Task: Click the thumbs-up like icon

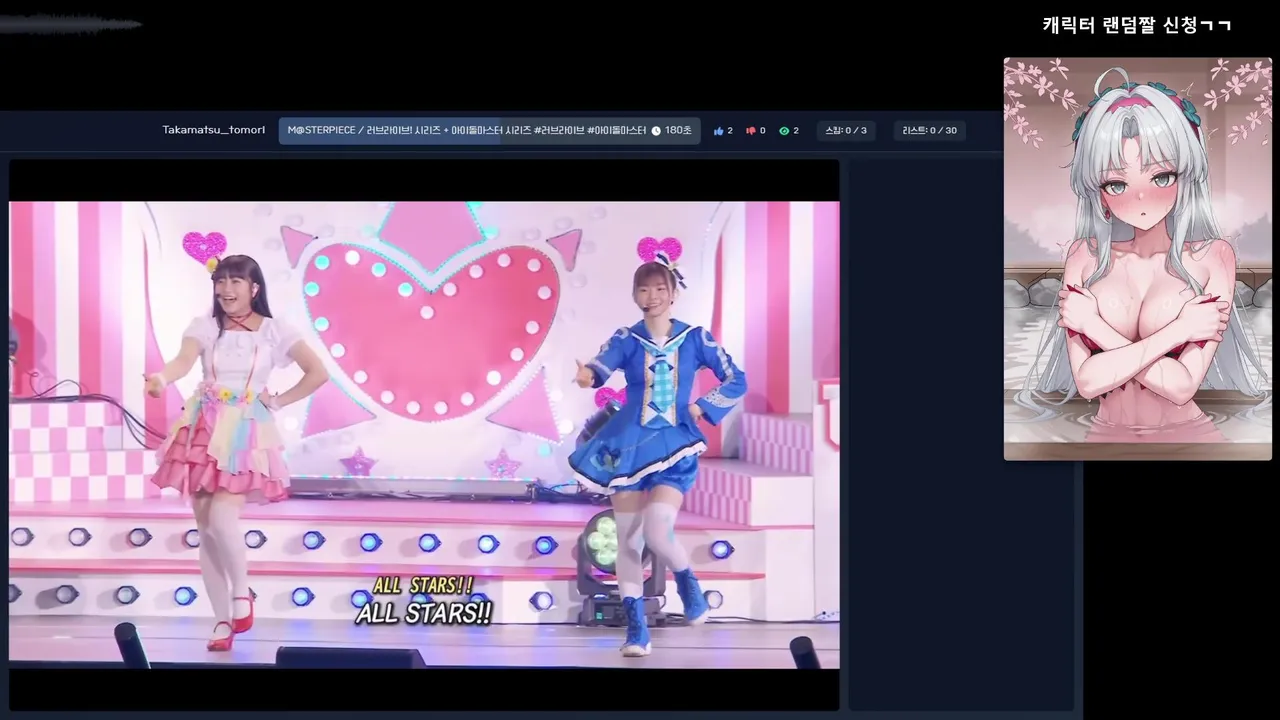Action: point(718,131)
